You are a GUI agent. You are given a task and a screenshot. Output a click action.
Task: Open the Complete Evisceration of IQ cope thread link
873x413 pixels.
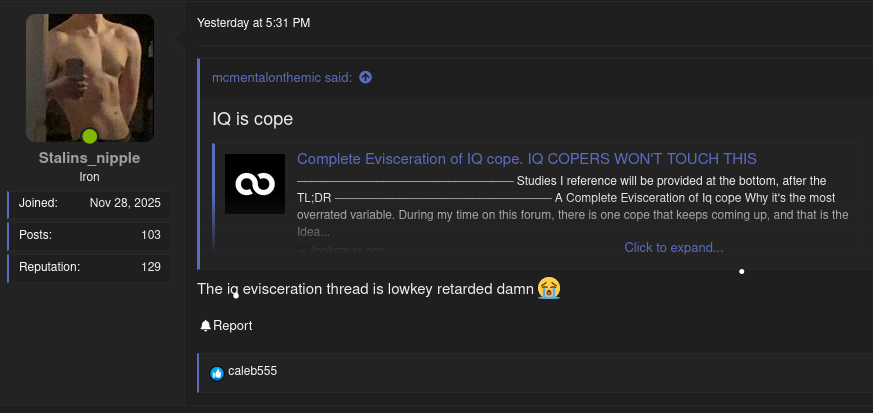pyautogui.click(x=526, y=159)
